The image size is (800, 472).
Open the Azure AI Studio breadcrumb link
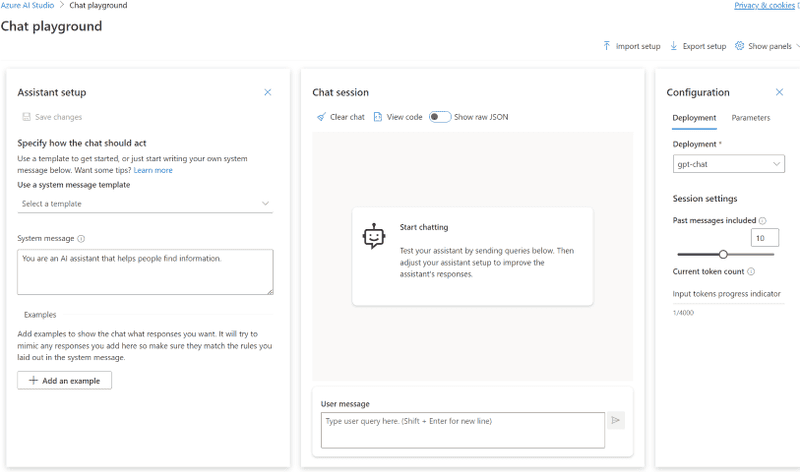pos(27,5)
